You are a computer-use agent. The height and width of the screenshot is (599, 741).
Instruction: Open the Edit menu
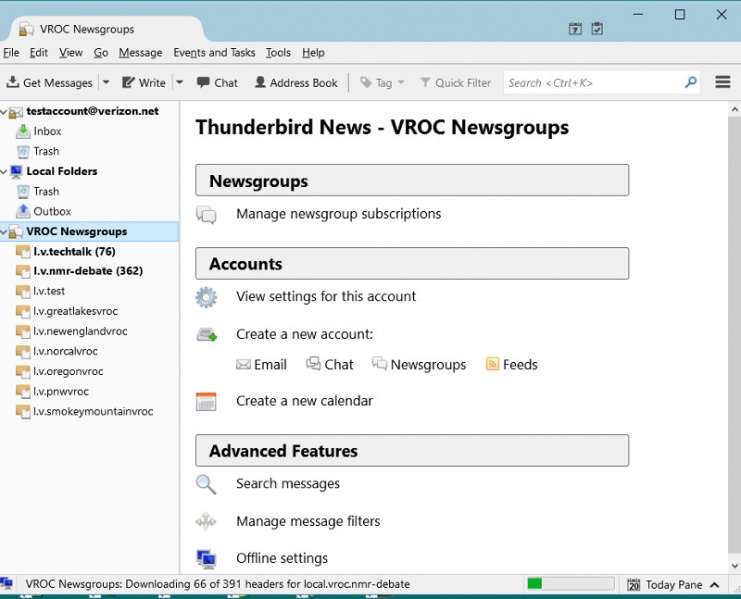39,52
